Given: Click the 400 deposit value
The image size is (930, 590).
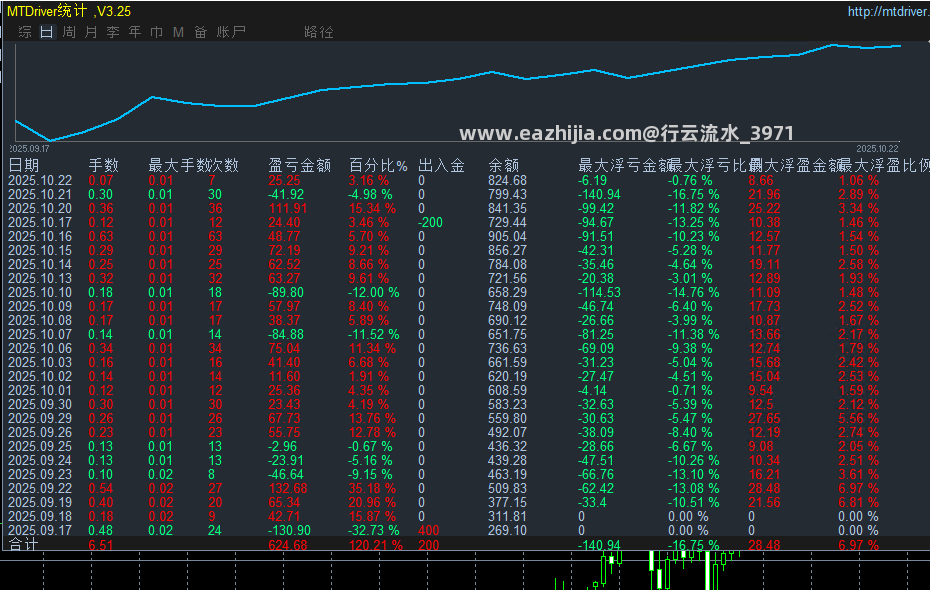Looking at the screenshot, I should point(429,531).
